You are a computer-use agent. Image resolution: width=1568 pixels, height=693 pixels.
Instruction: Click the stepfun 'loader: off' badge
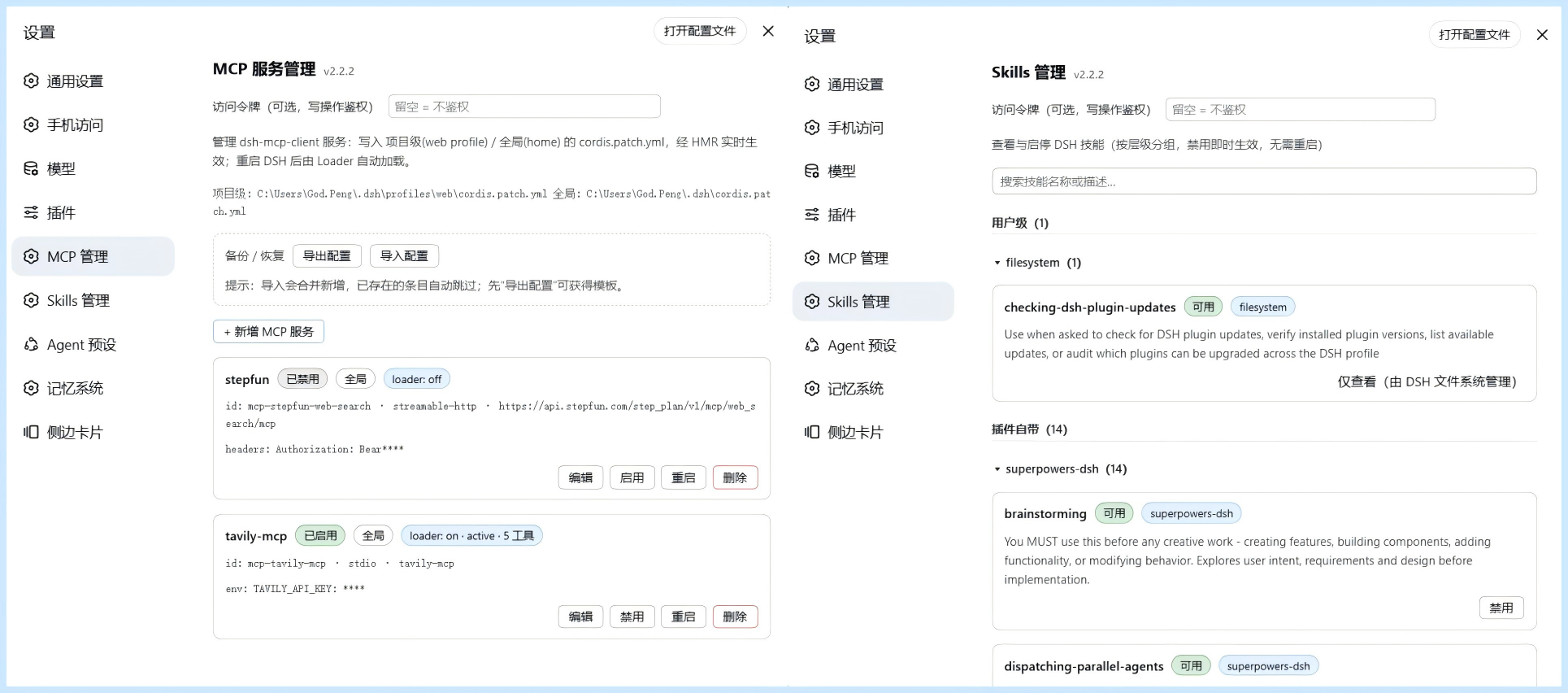[x=417, y=379]
